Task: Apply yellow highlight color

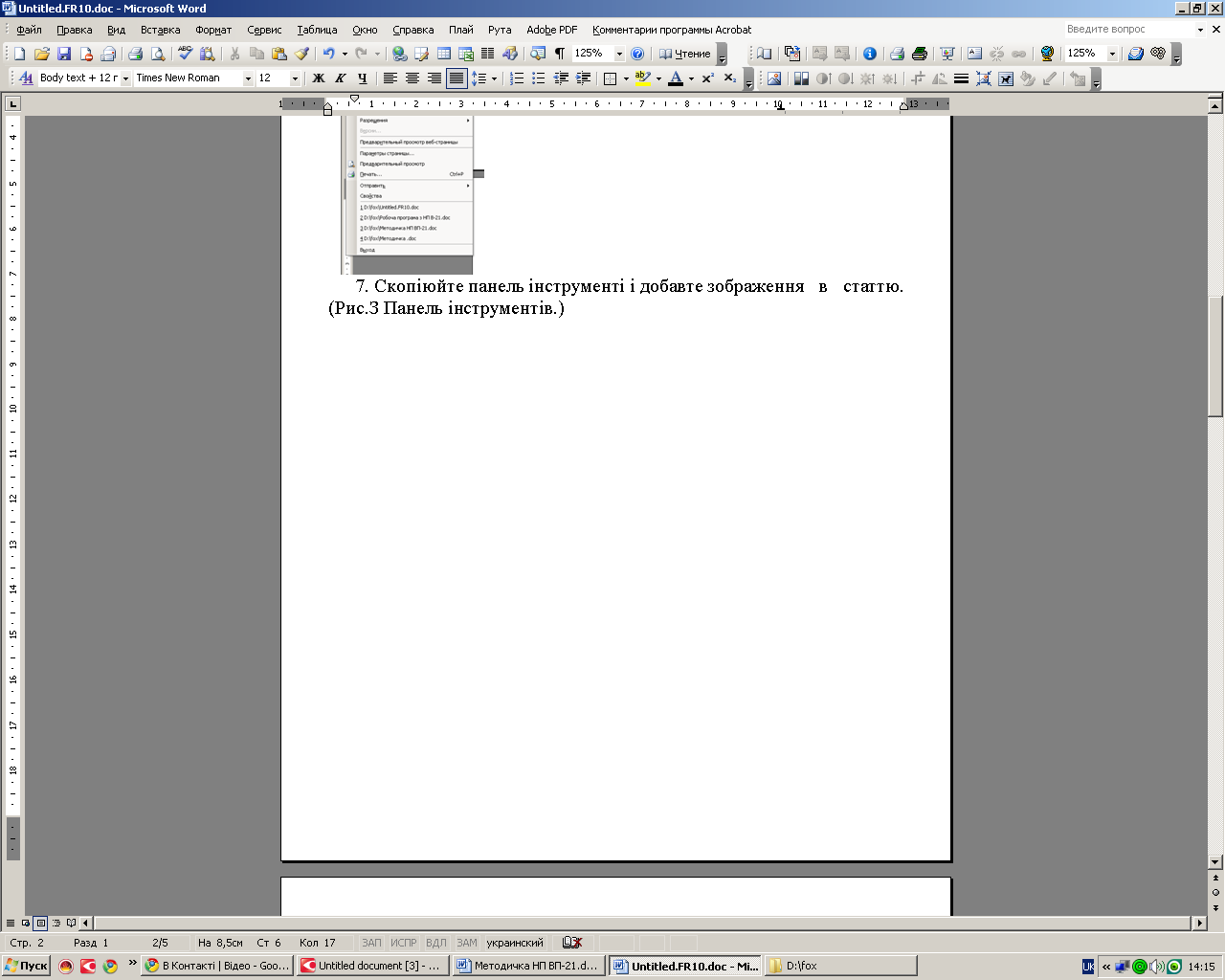Action: [x=643, y=78]
